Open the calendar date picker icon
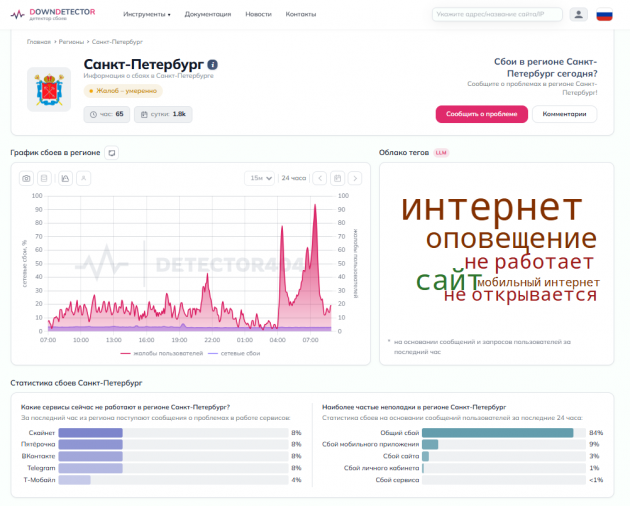This screenshot has width=630, height=506. tap(338, 178)
